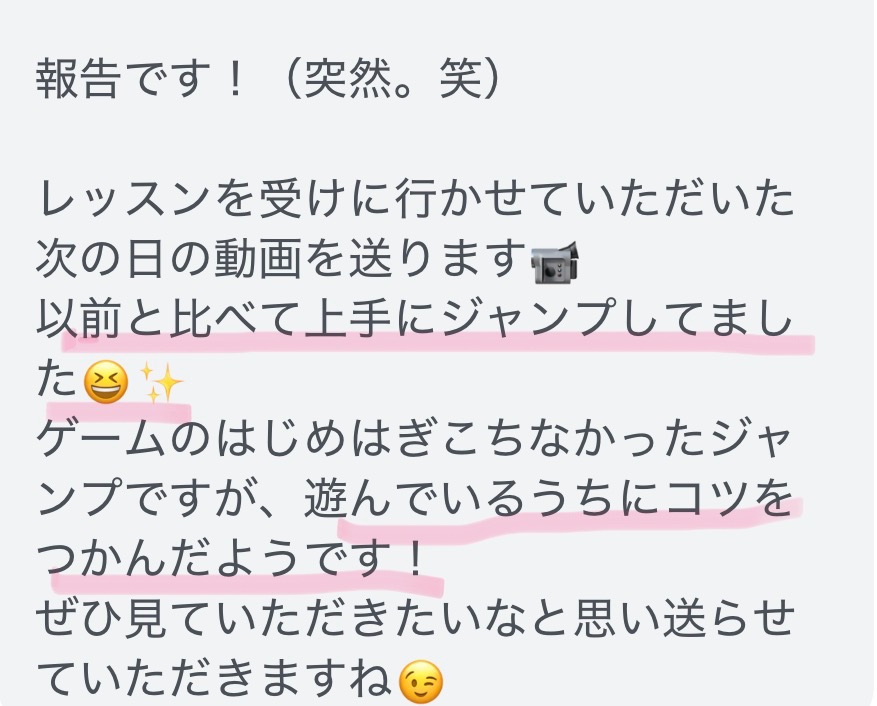Click the word ジャンプ in the highlighted line

527,321
